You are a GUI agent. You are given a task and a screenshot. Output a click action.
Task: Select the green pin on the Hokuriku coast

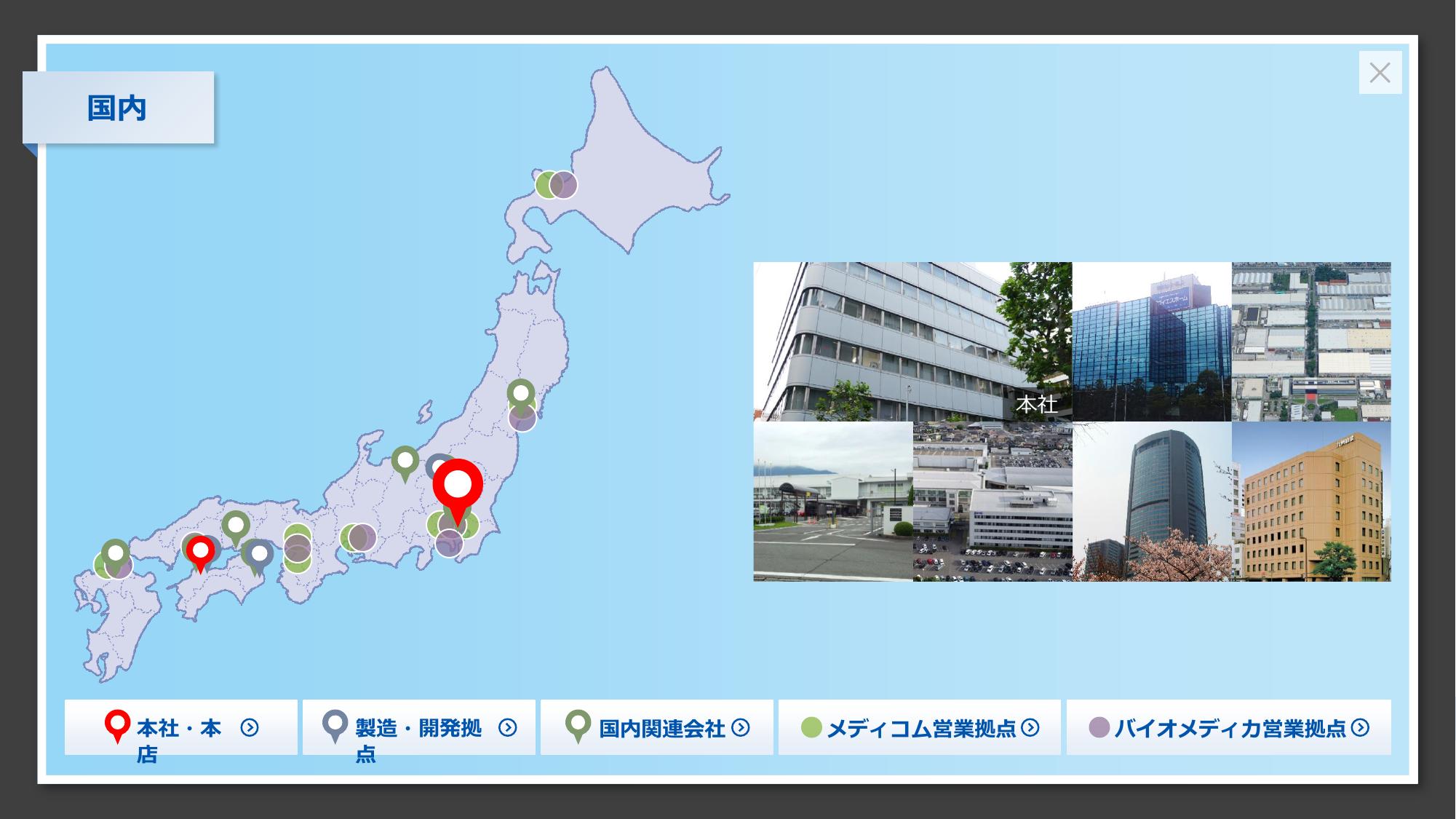coord(405,461)
